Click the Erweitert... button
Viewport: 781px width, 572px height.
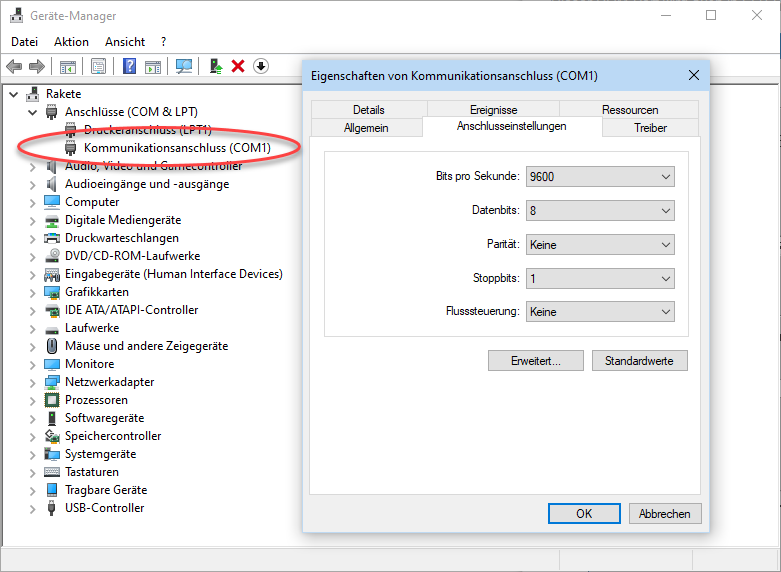pos(536,361)
